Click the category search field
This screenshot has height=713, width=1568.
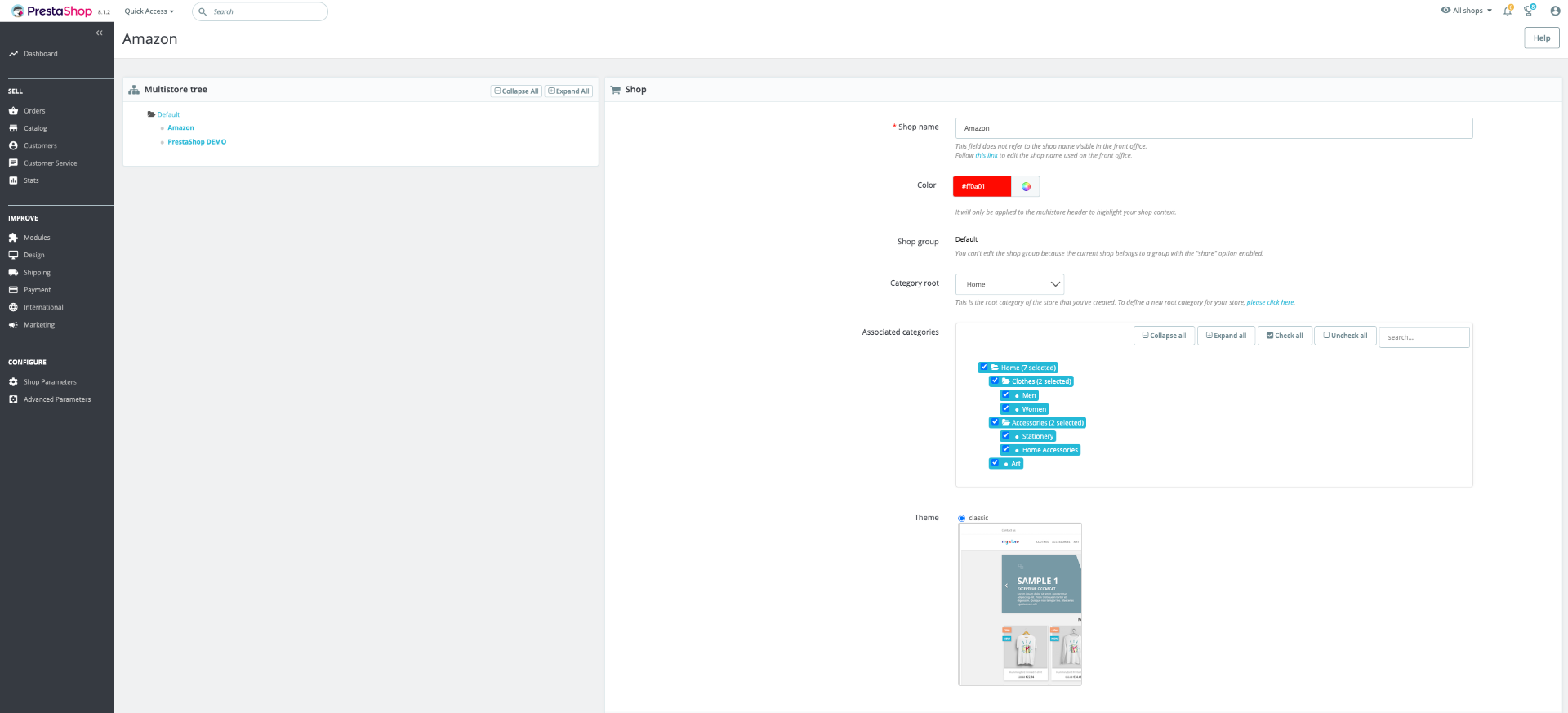pos(1424,336)
